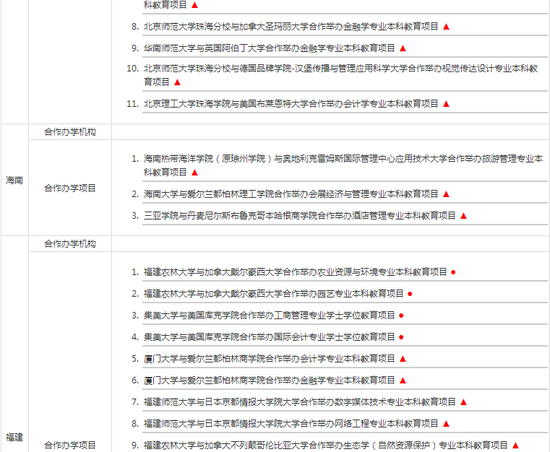Screen dimensions: 550x452
Task: Open 三亚学院与丹麦尼尔斯布鲁克 酒店管理 project link
Action: (300, 216)
